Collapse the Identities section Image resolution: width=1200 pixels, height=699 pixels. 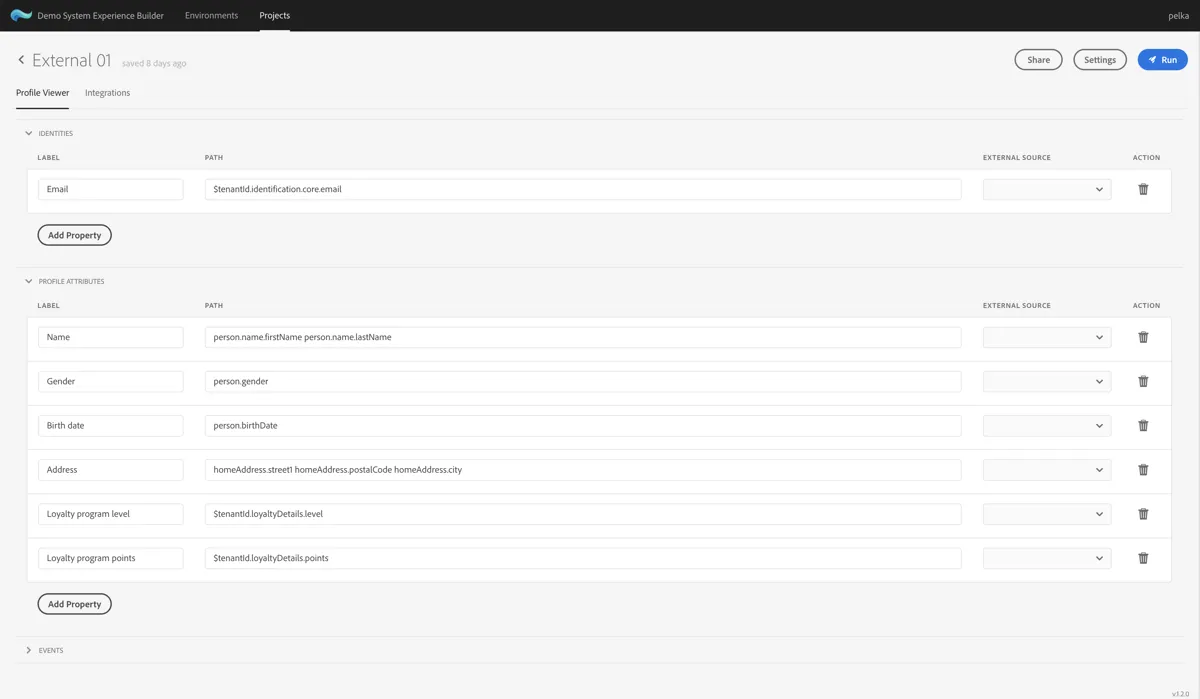click(28, 133)
